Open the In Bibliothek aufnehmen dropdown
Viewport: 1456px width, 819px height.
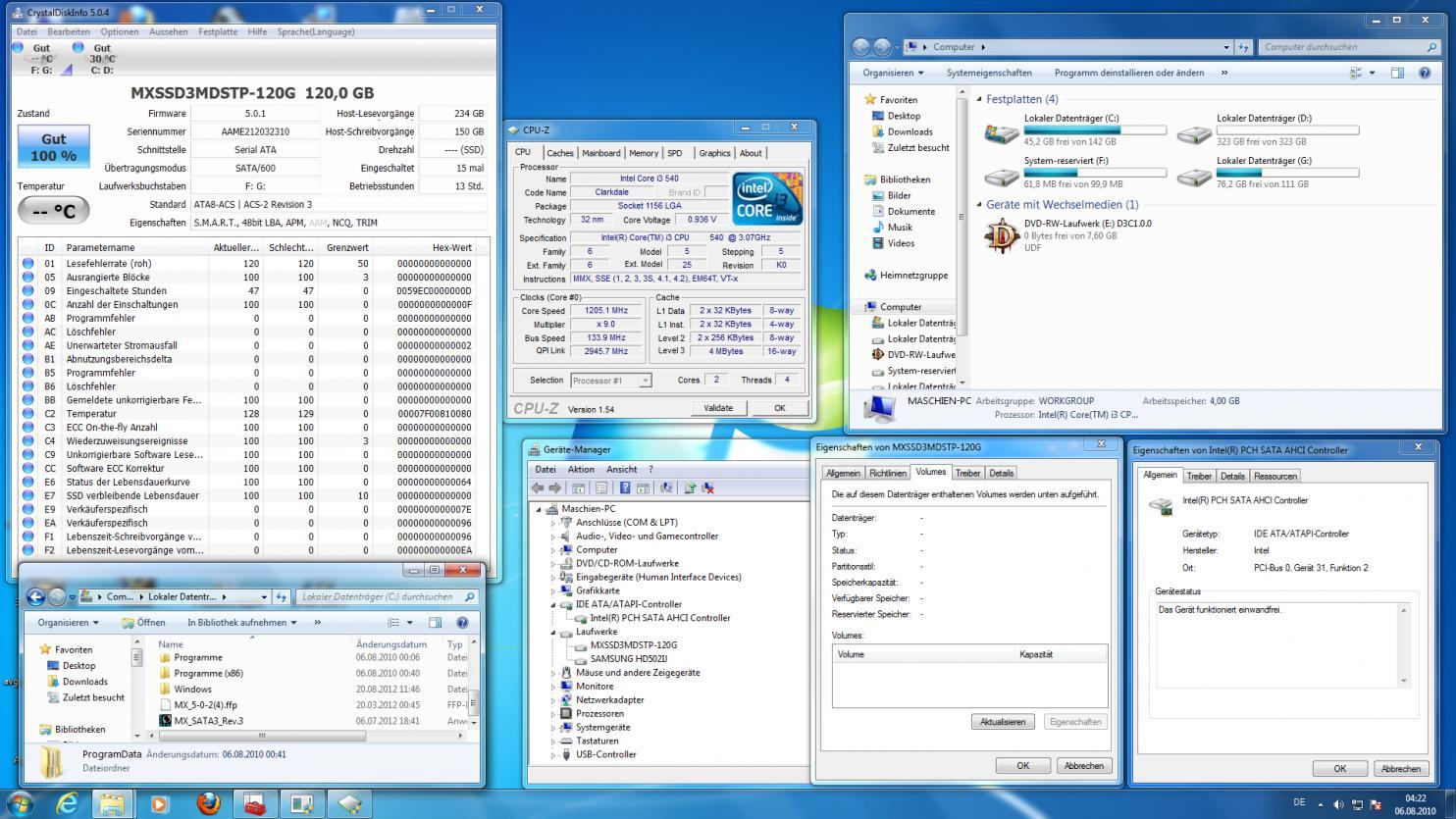click(240, 623)
